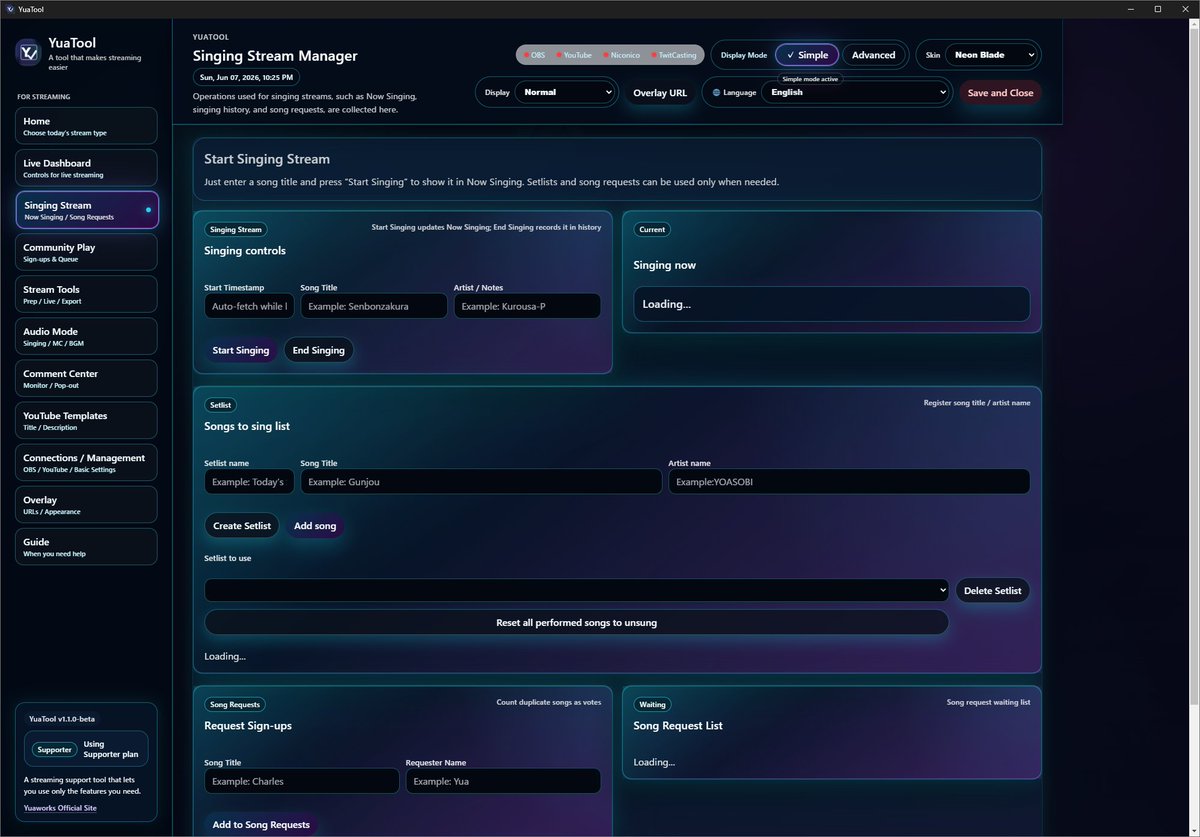Click Save and Close

click(x=1000, y=92)
